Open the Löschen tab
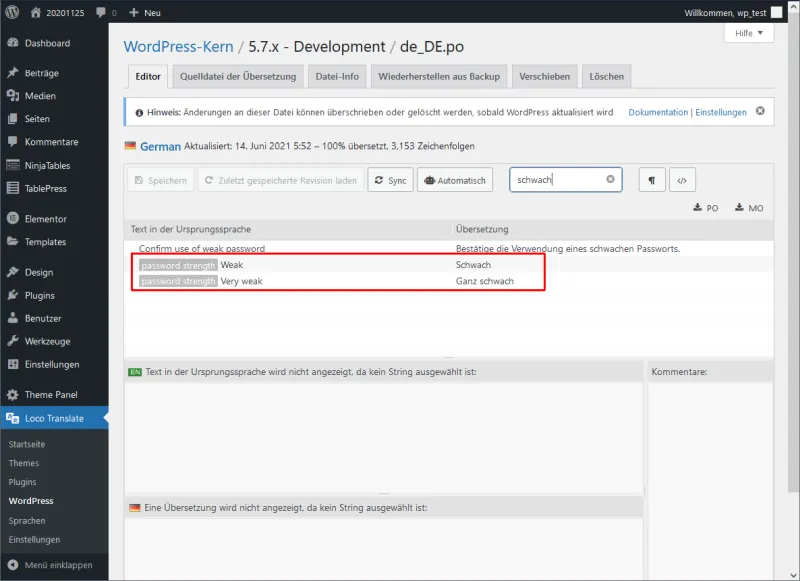Viewport: 800px width, 581px height. (607, 77)
